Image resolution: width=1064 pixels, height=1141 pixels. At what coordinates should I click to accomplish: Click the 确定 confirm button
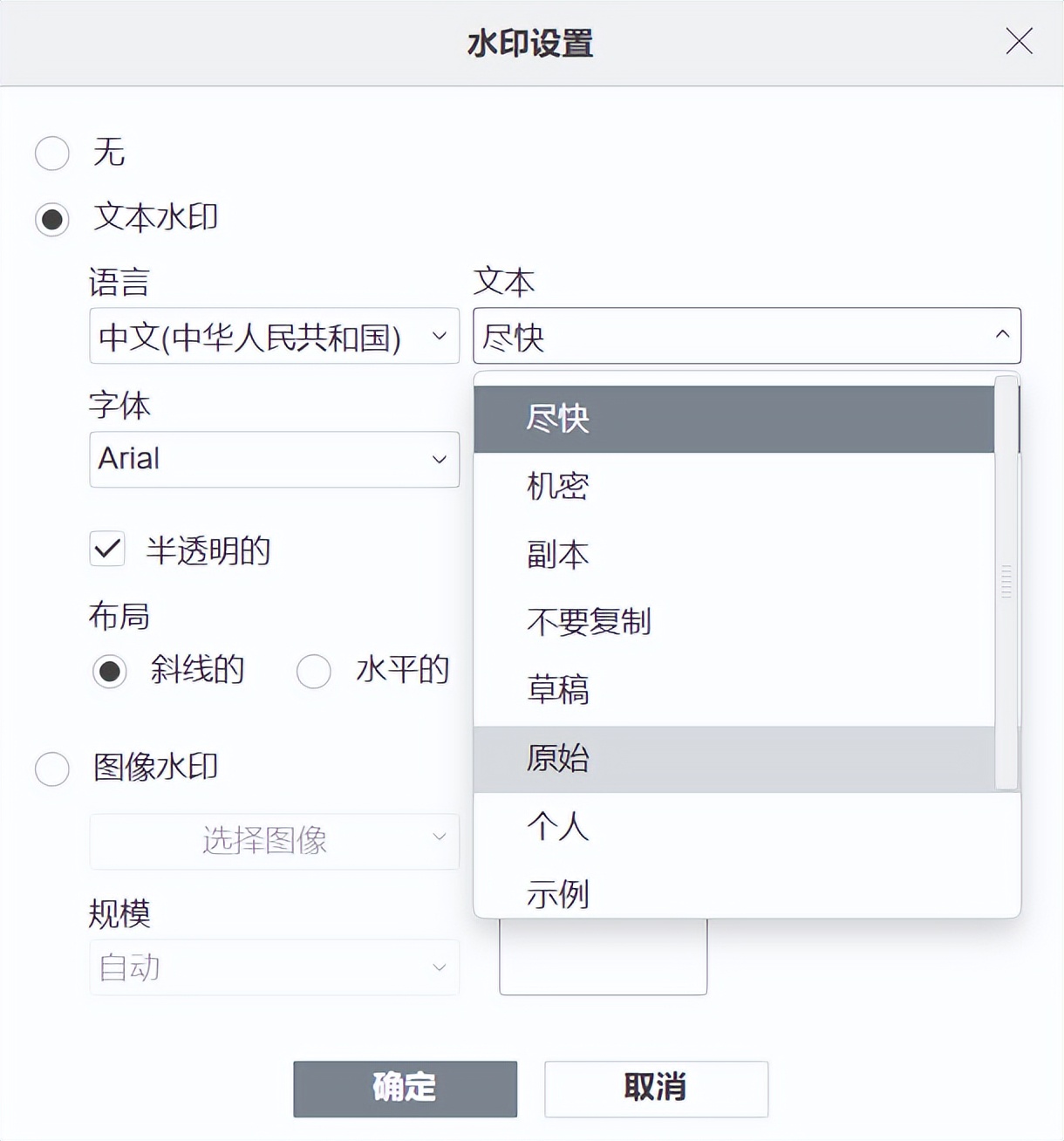click(405, 1088)
